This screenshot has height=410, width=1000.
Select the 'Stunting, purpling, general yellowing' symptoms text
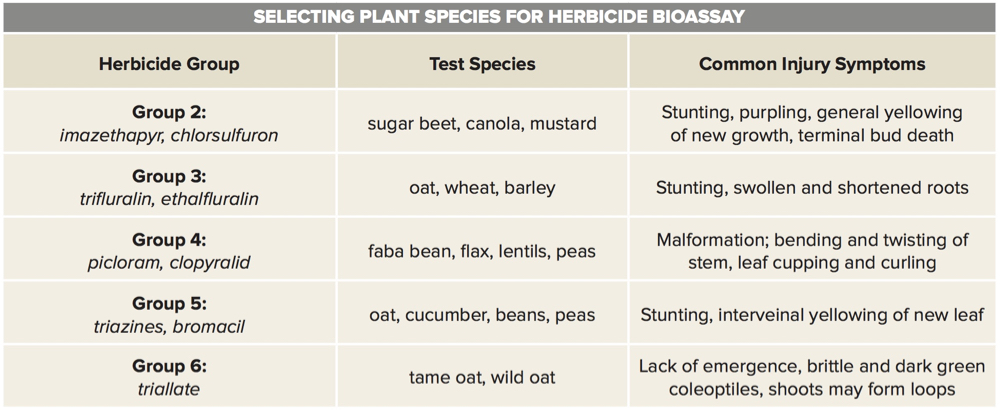click(x=812, y=112)
